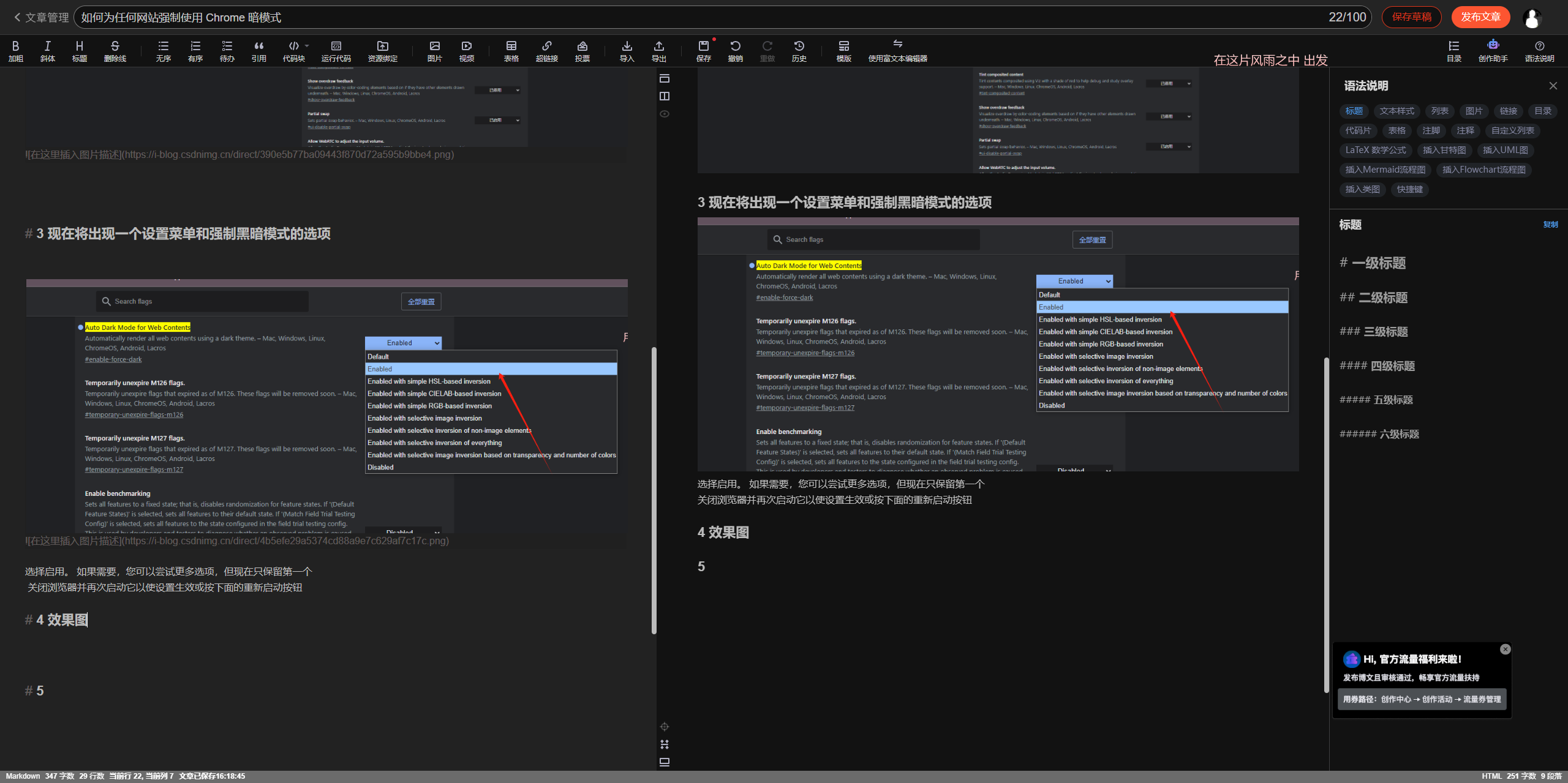Select the 代码片 syntax tag
The image size is (1568, 783).
[1359, 130]
